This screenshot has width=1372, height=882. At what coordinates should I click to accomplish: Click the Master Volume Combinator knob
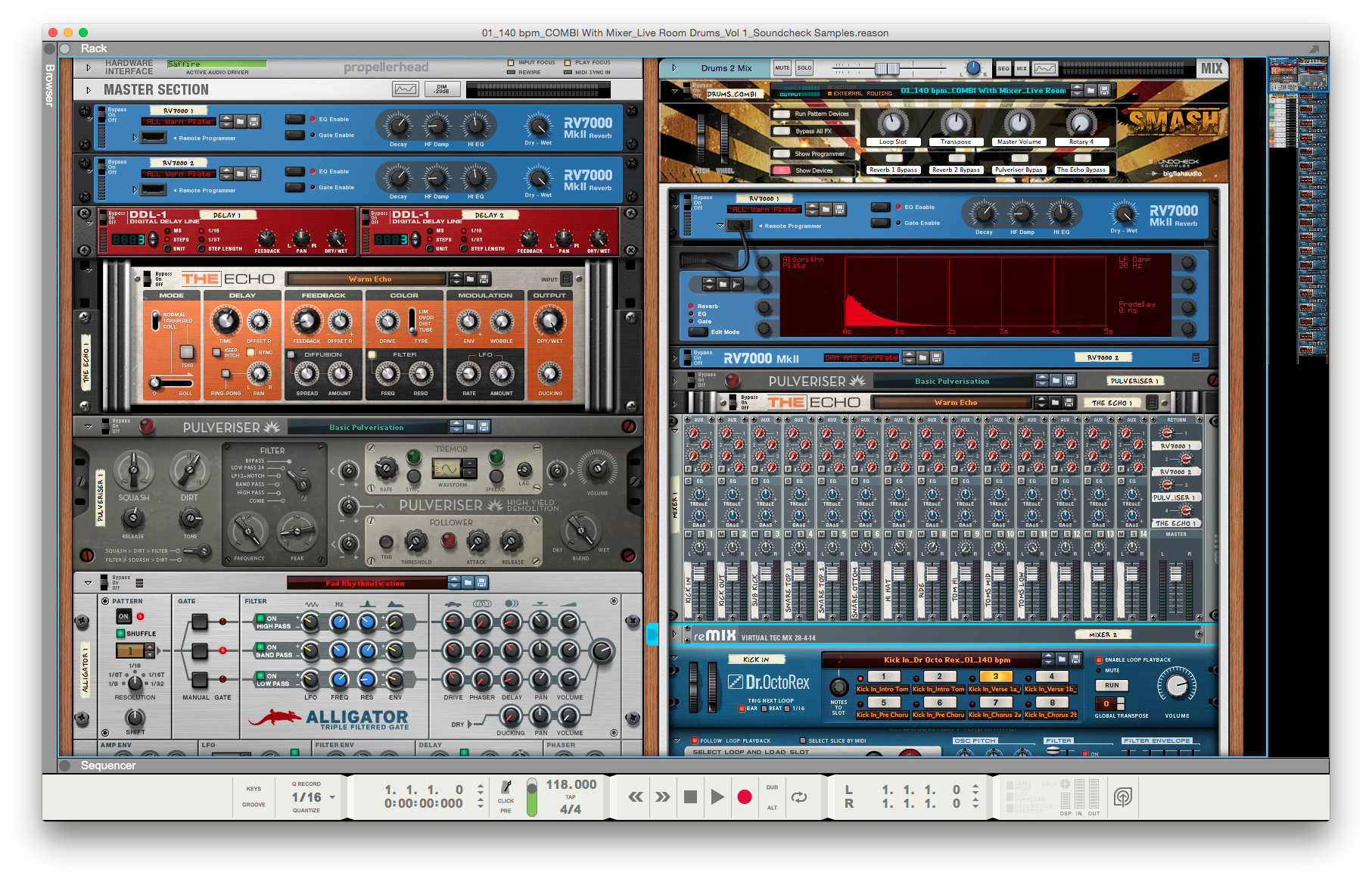1019,122
